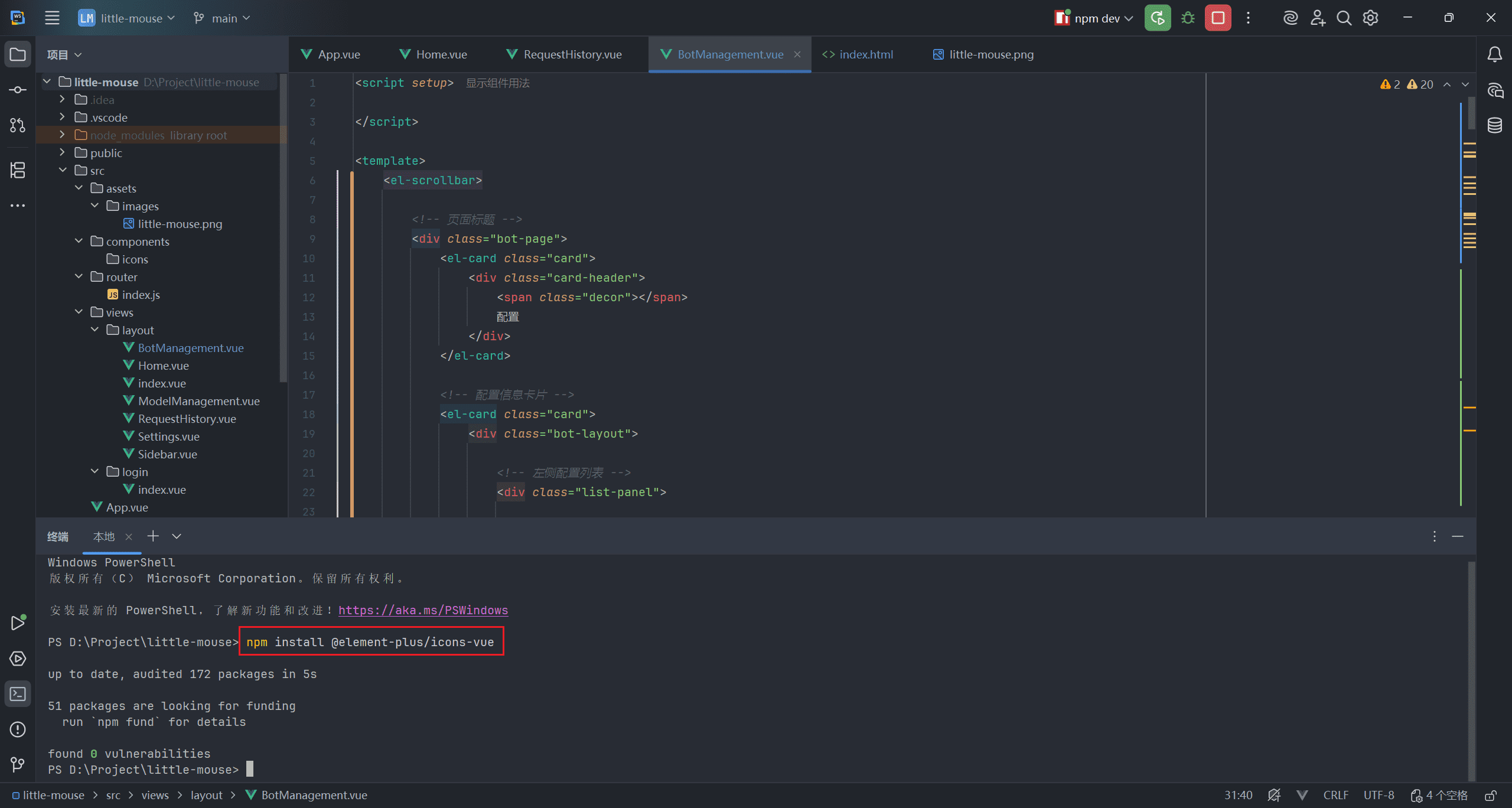Collapse the src folder

[62, 171]
